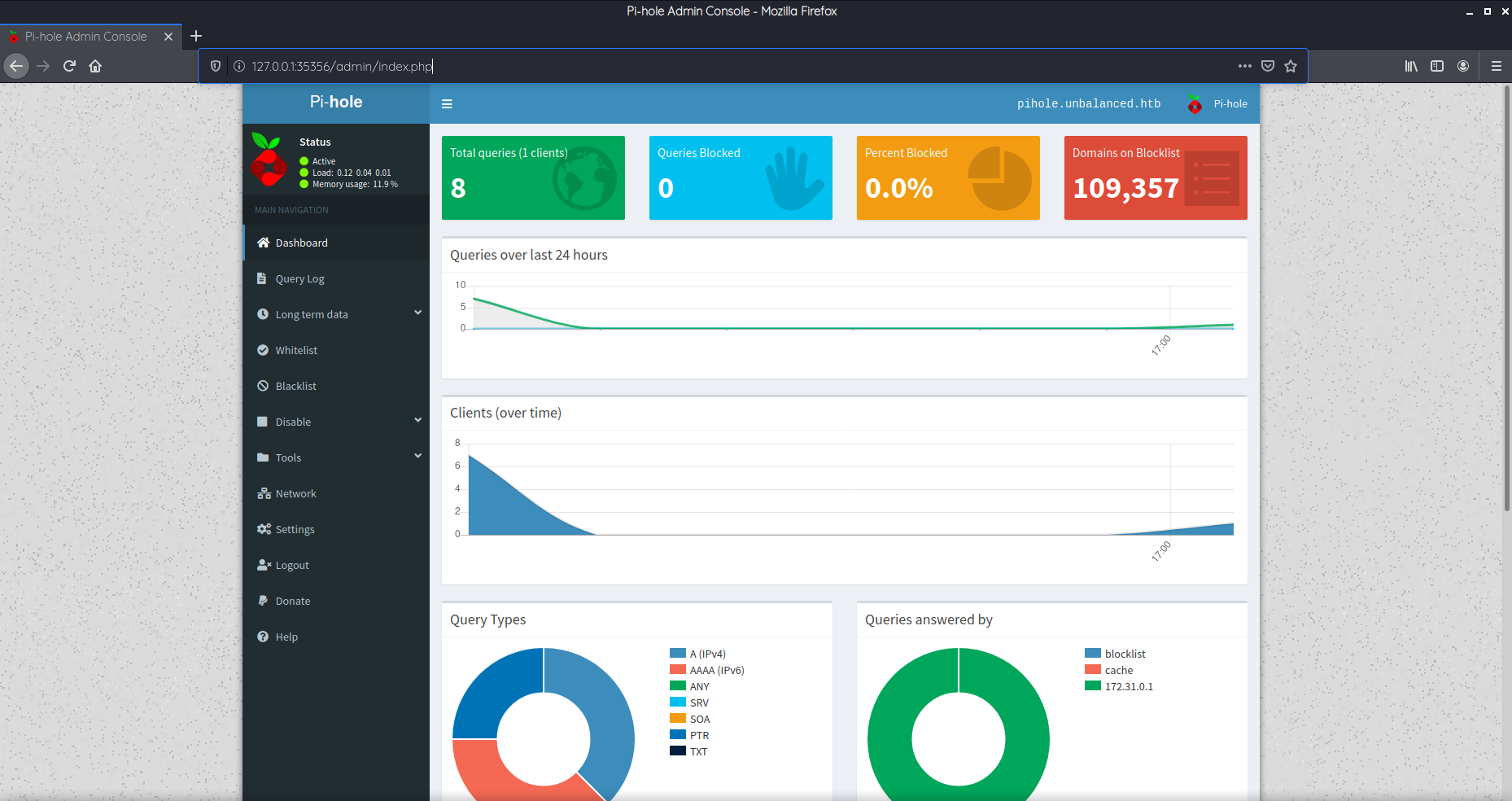Open the Query Log page

point(299,278)
